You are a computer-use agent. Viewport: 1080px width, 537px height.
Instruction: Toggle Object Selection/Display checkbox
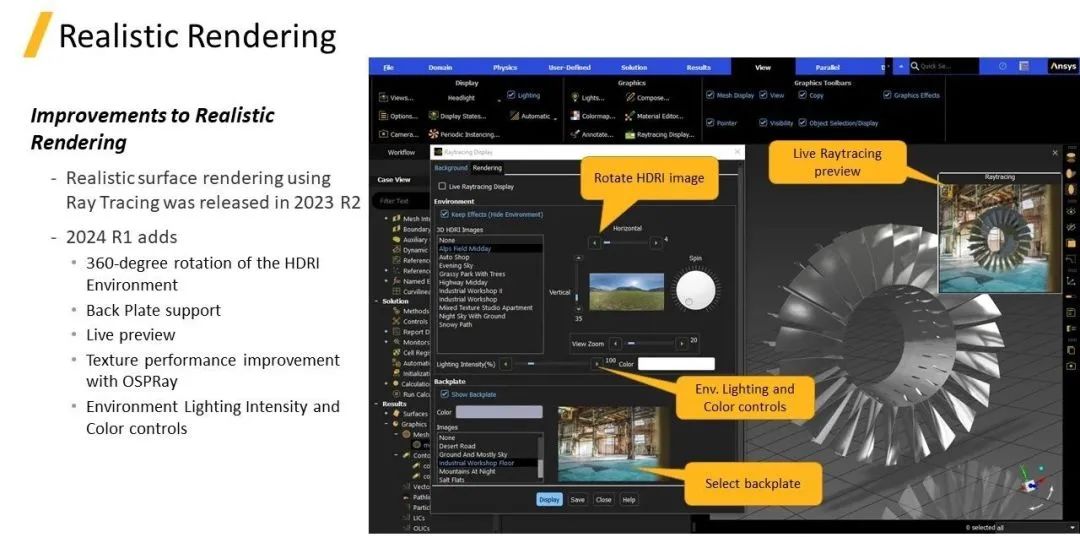802,123
